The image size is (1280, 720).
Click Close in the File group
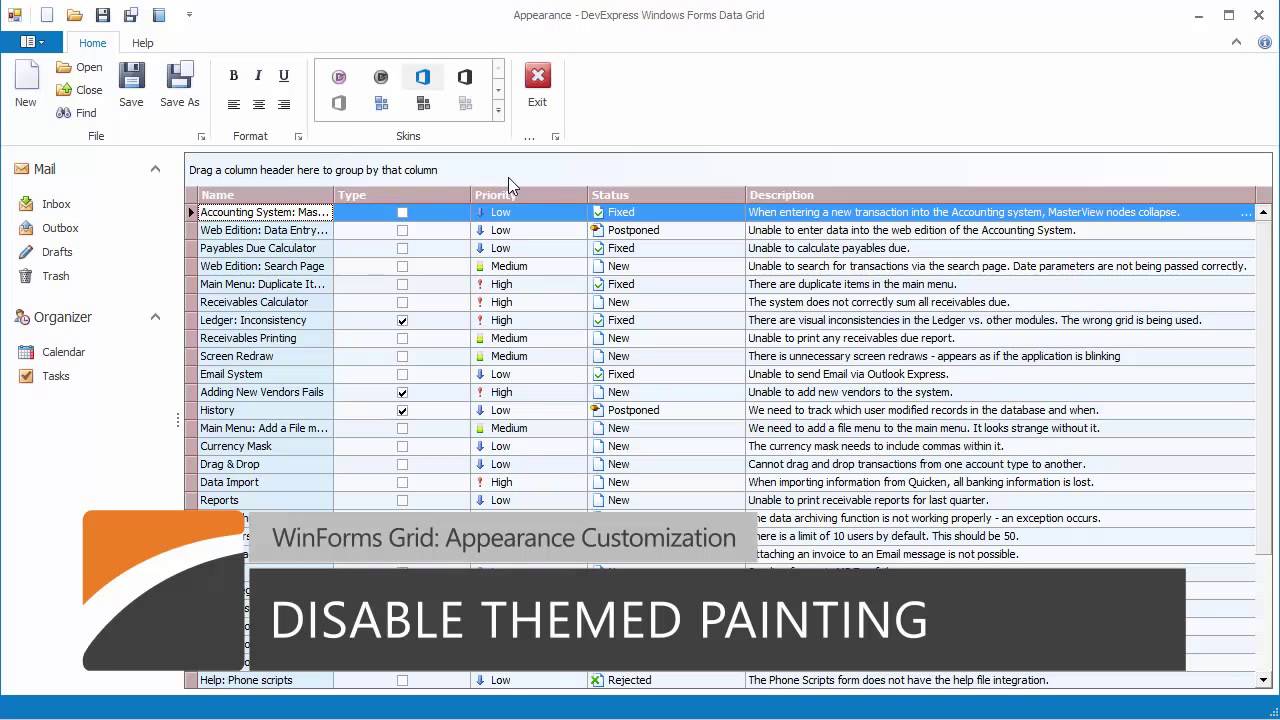pos(79,90)
